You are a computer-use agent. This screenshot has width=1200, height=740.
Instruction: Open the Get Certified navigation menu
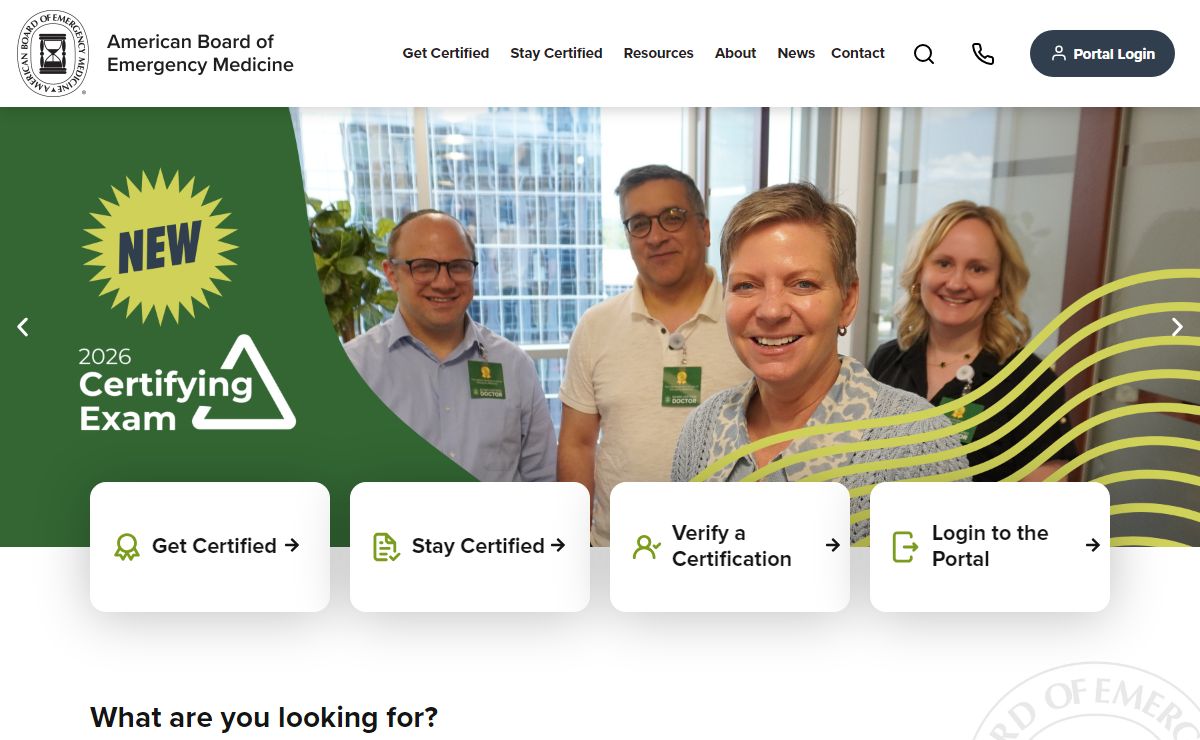(x=446, y=53)
